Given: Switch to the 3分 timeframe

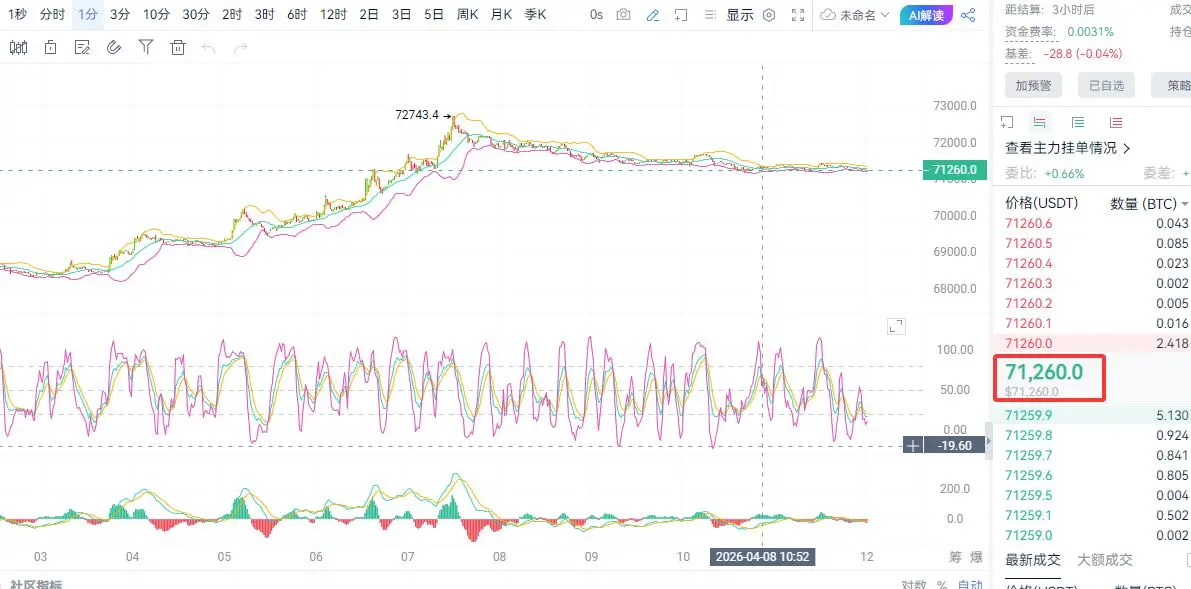Looking at the screenshot, I should pos(119,14).
